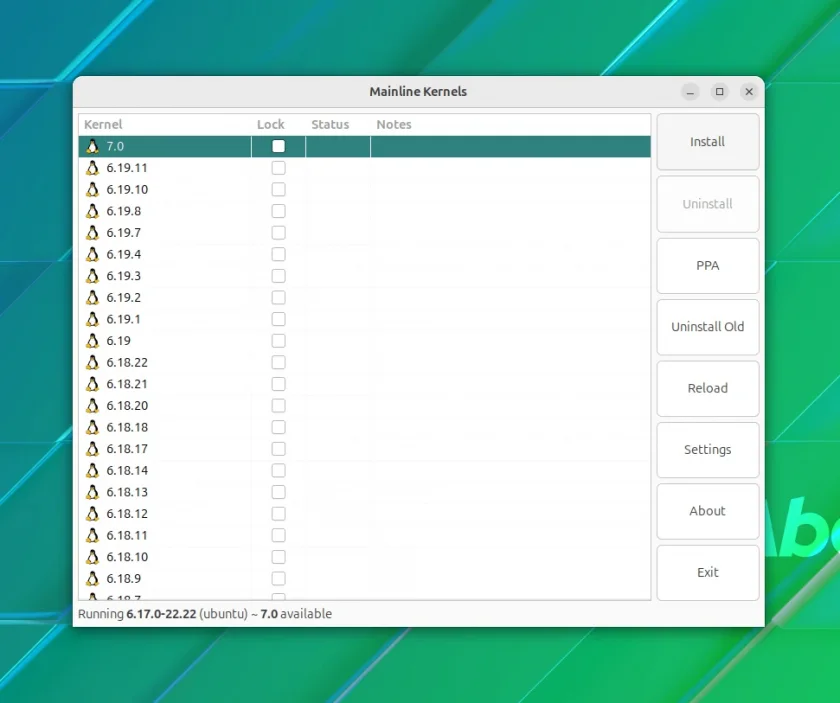The image size is (840, 703).
Task: Click the penguin icon beside kernel 6.19
Action: point(93,341)
